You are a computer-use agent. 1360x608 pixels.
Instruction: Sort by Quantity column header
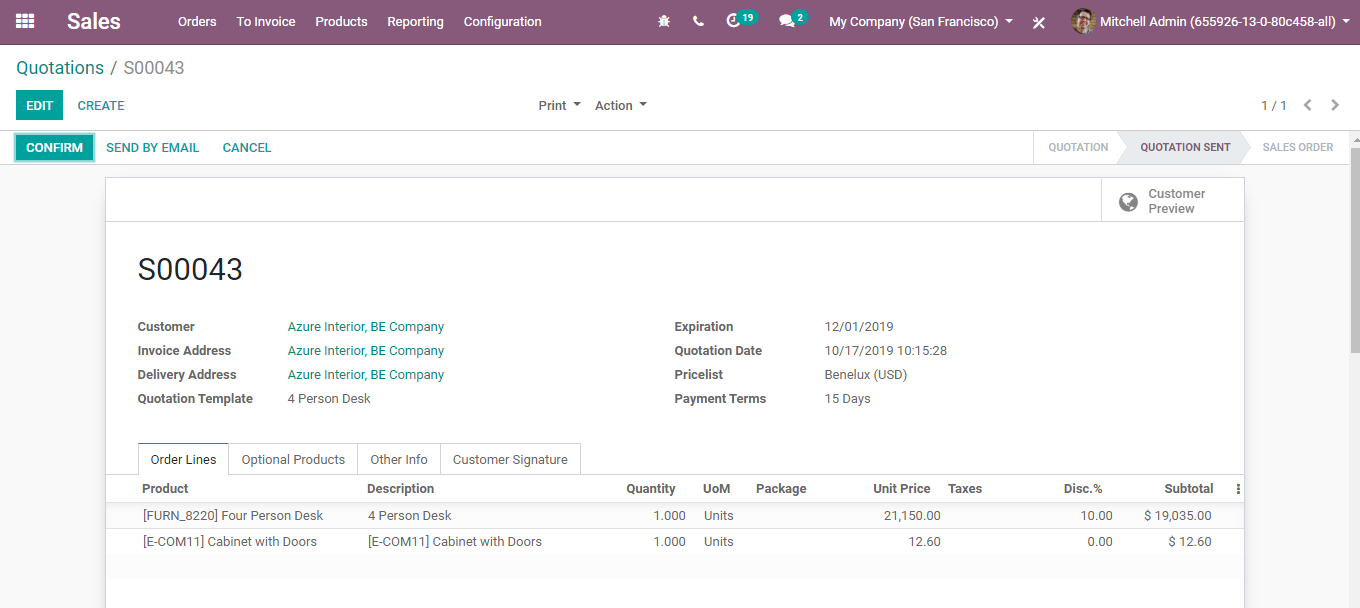click(651, 489)
